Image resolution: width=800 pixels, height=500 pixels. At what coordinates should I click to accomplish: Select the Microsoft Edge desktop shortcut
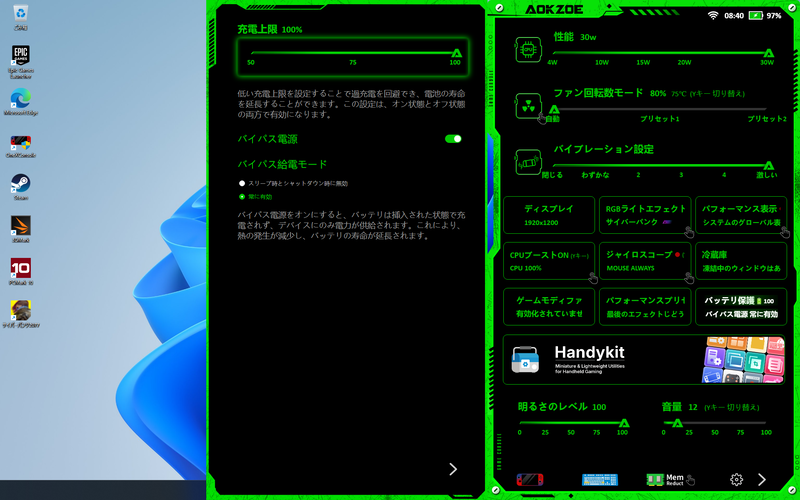click(x=20, y=102)
